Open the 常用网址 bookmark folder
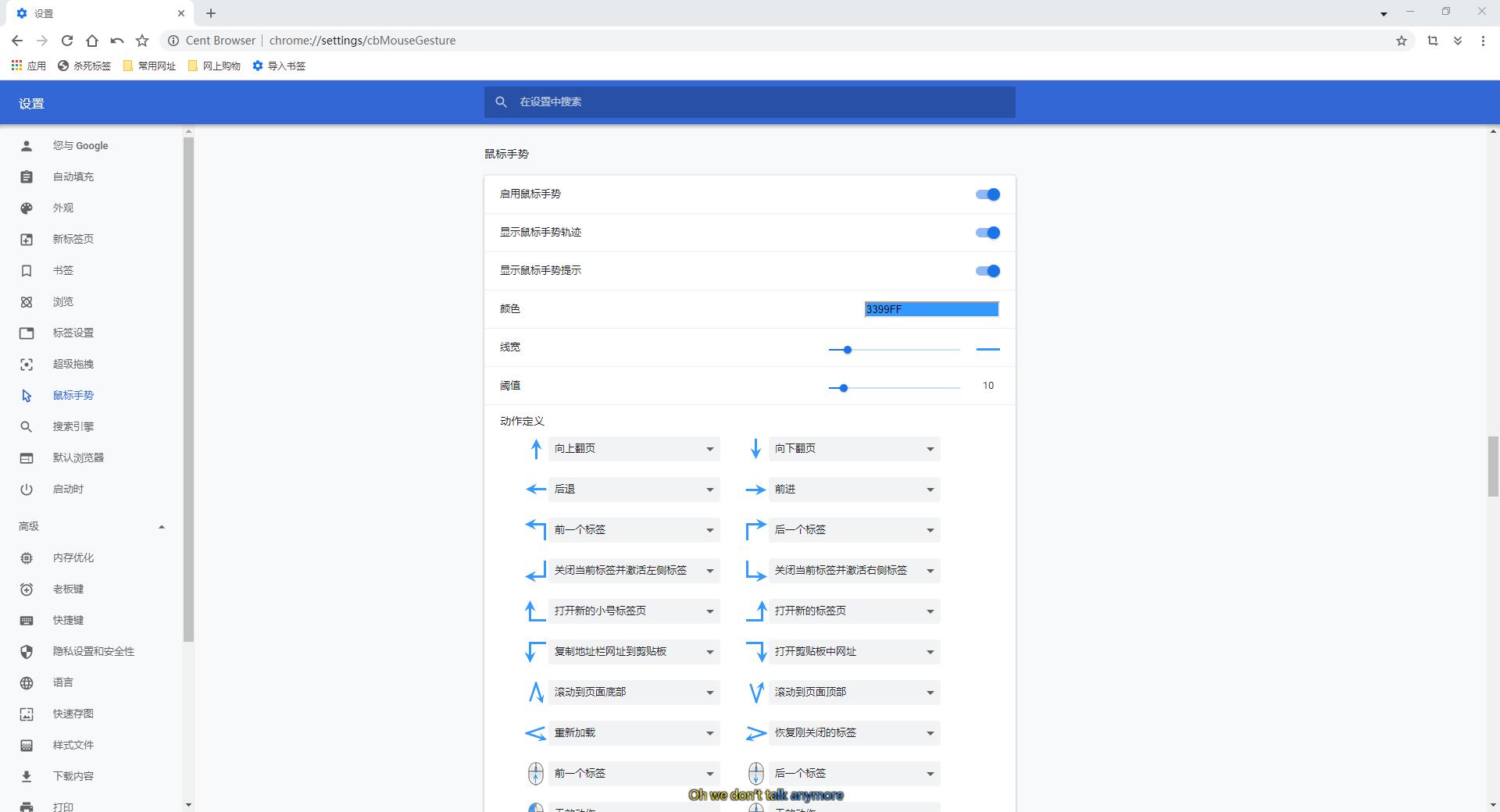This screenshot has width=1500, height=812. coord(150,66)
